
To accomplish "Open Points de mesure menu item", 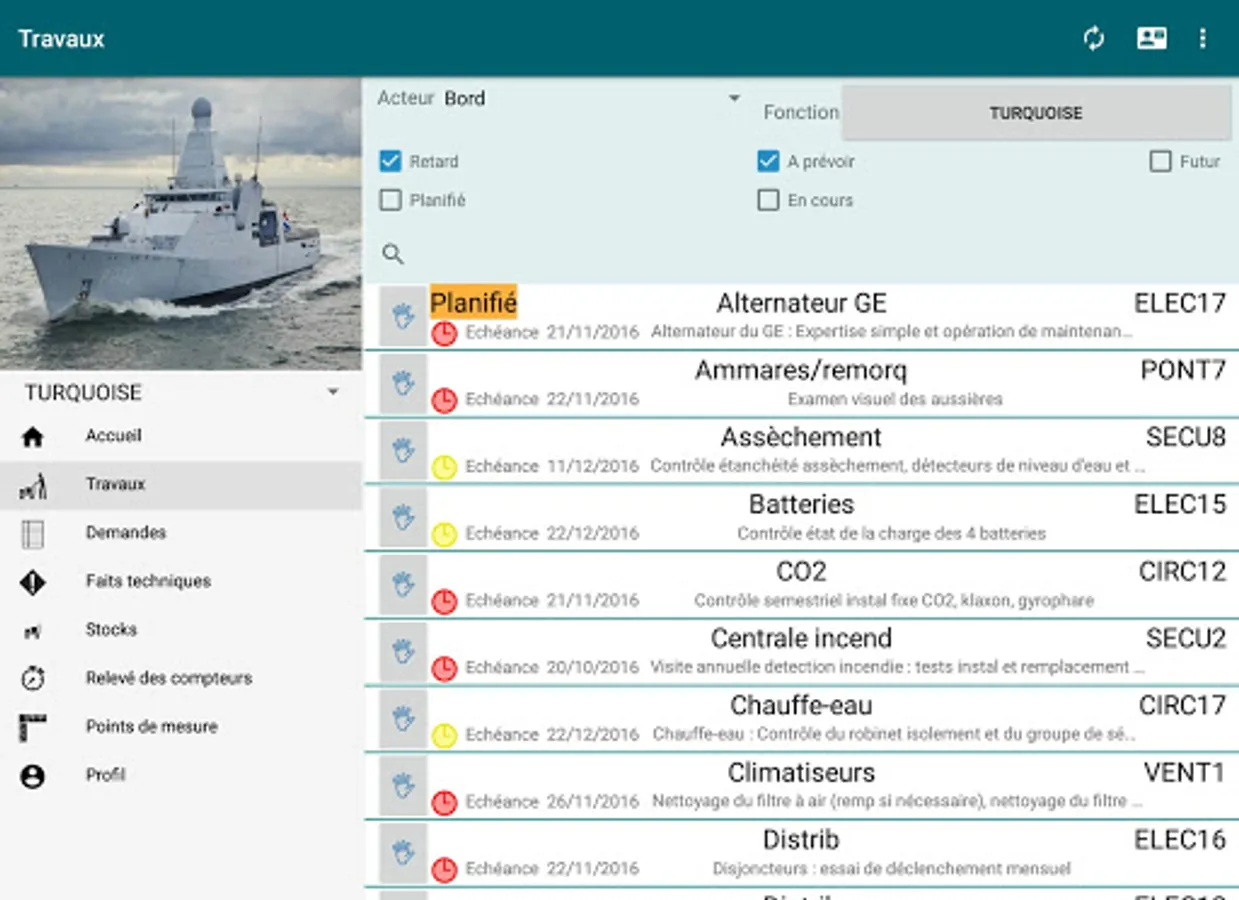I will [181, 727].
